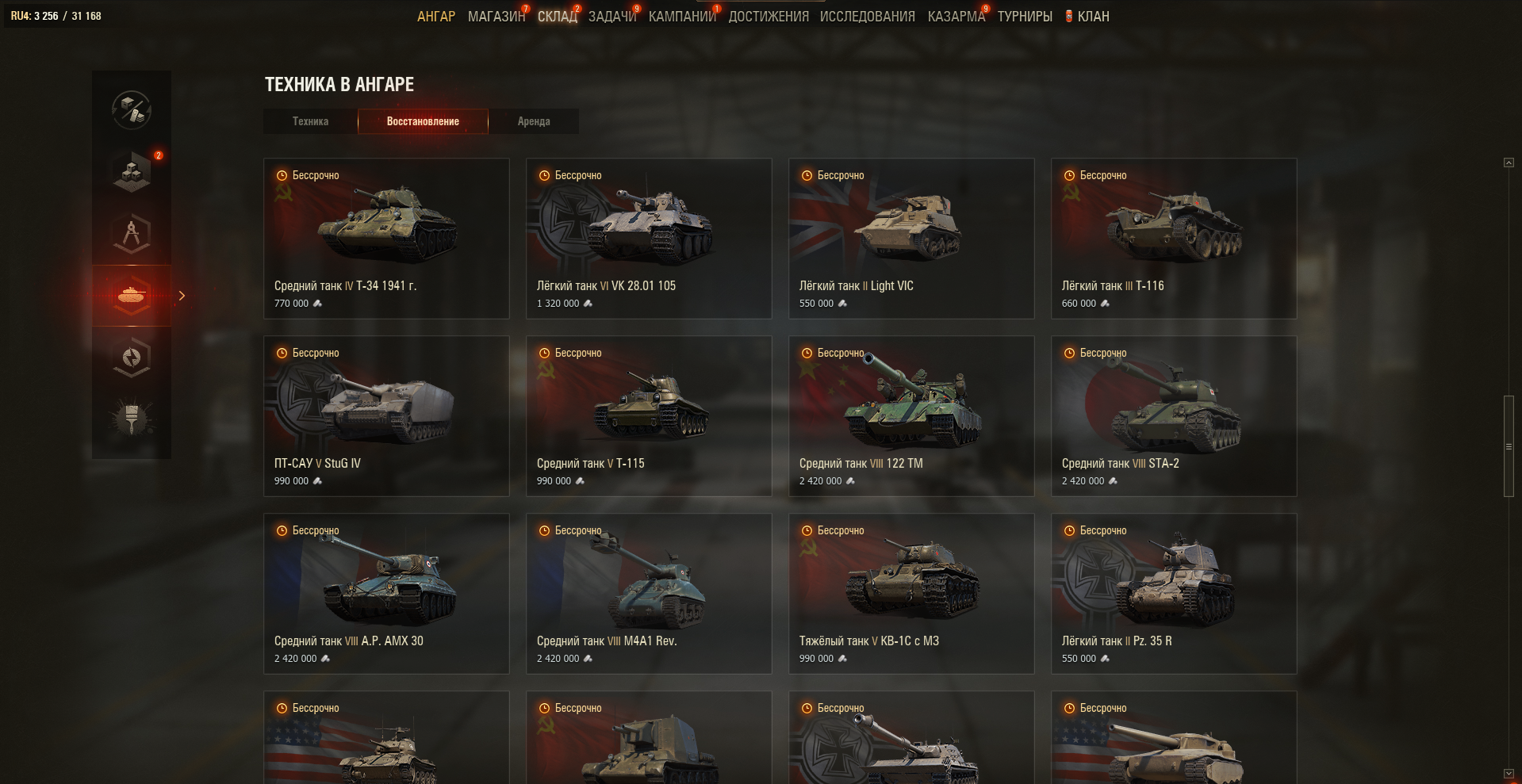Open the КАЗАРМА menu item
Screen dimensions: 1522x784
956,16
